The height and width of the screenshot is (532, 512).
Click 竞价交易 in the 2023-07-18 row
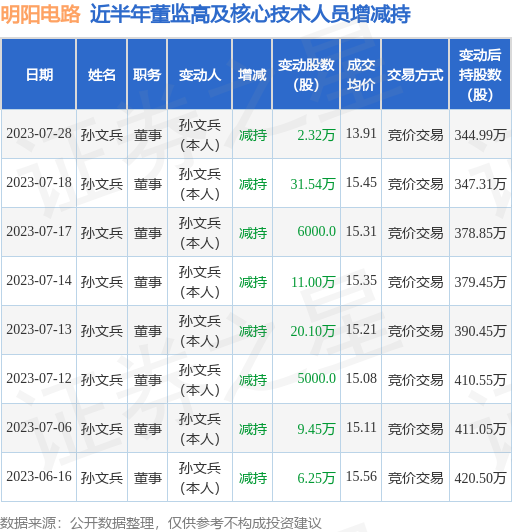(415, 184)
